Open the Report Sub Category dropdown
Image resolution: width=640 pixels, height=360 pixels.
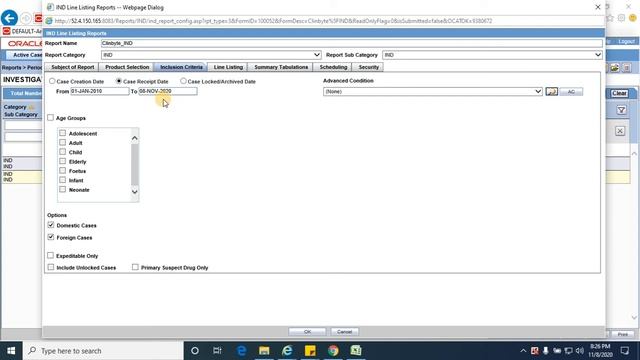(492, 55)
